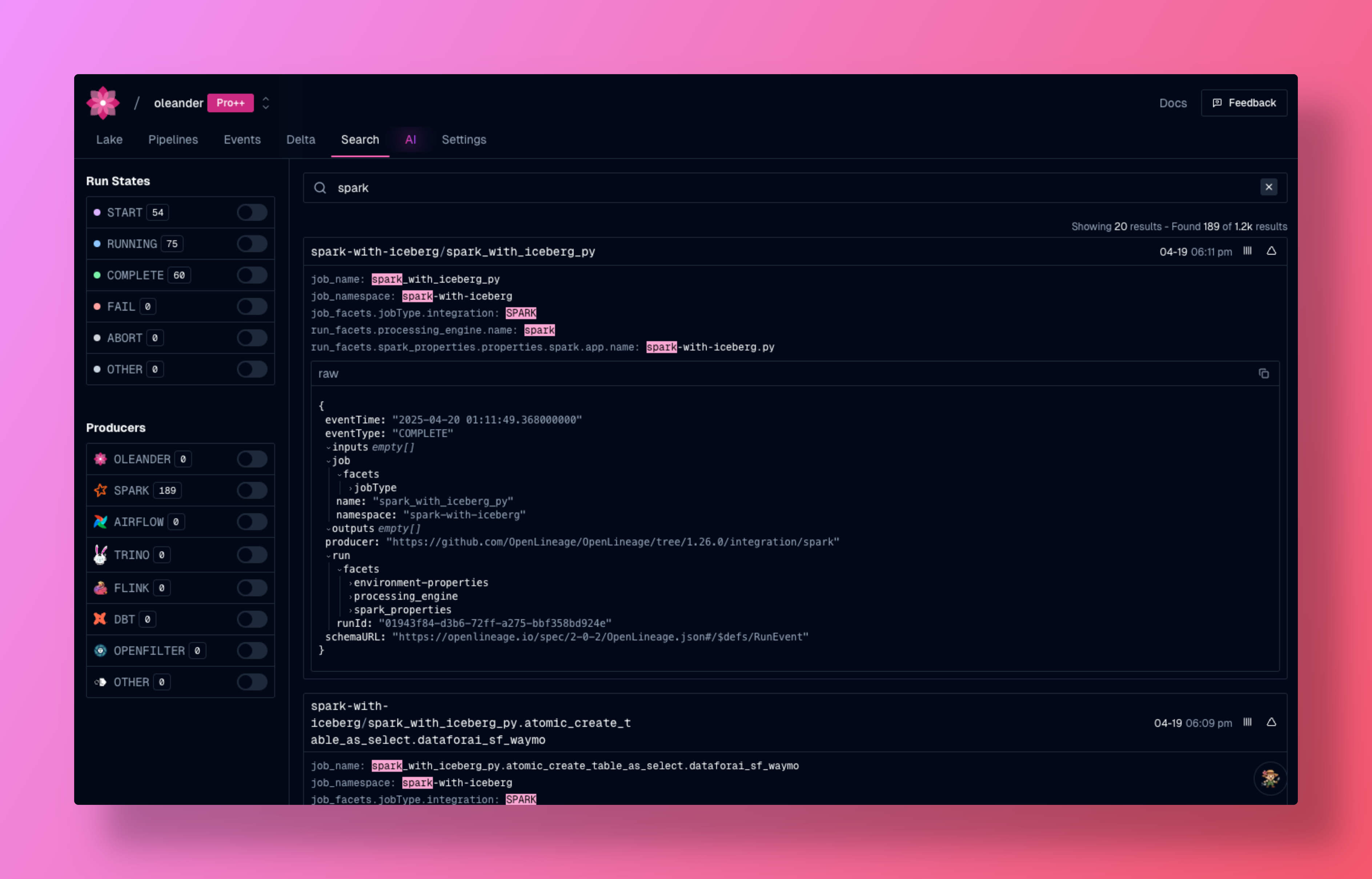Toggle the RUNNING run state filter

pos(252,244)
